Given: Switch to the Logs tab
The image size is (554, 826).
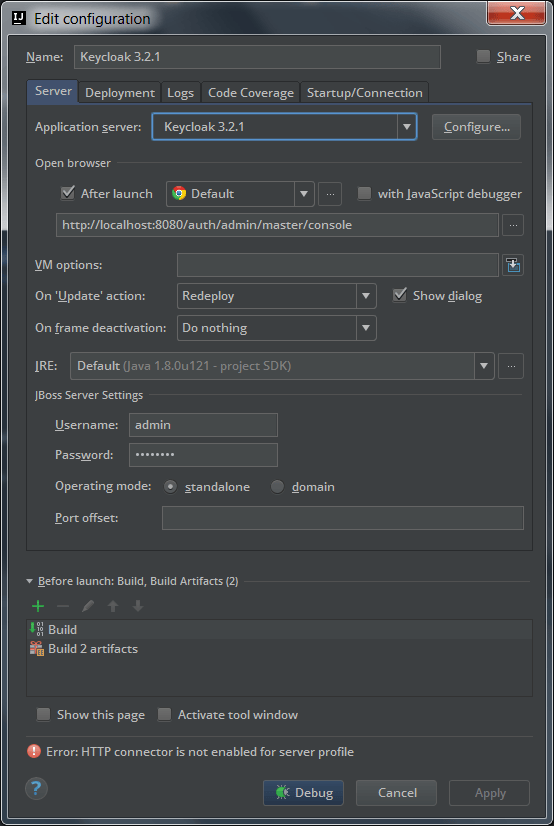Looking at the screenshot, I should (181, 93).
